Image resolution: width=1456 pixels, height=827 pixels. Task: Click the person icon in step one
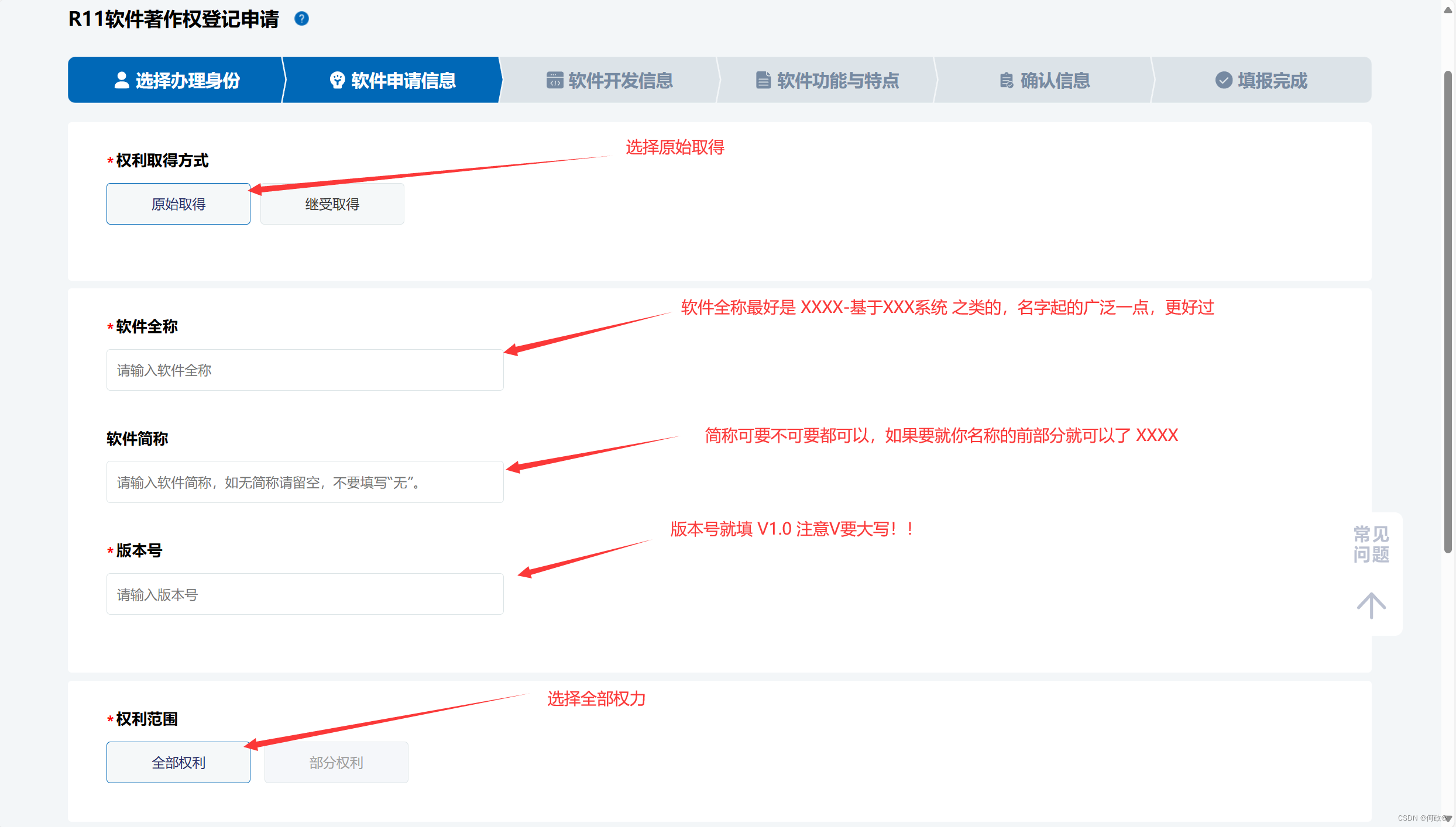121,80
